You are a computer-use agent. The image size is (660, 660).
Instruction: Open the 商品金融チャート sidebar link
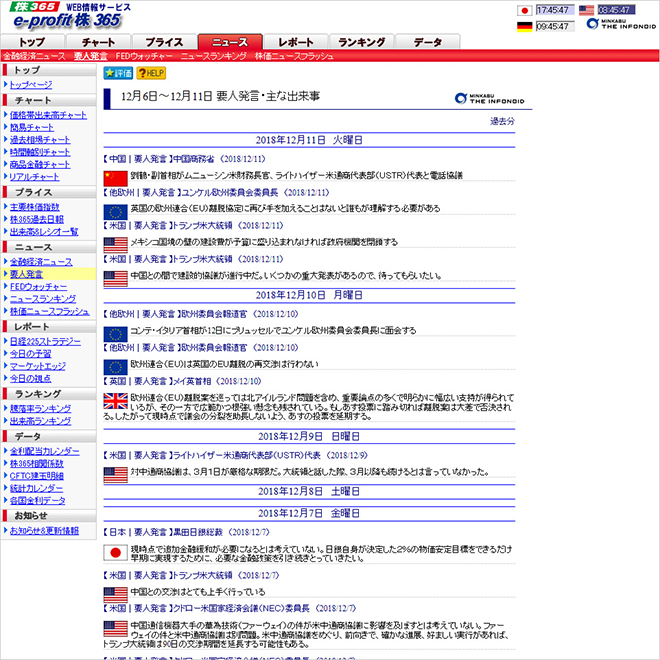pyautogui.click(x=40, y=165)
